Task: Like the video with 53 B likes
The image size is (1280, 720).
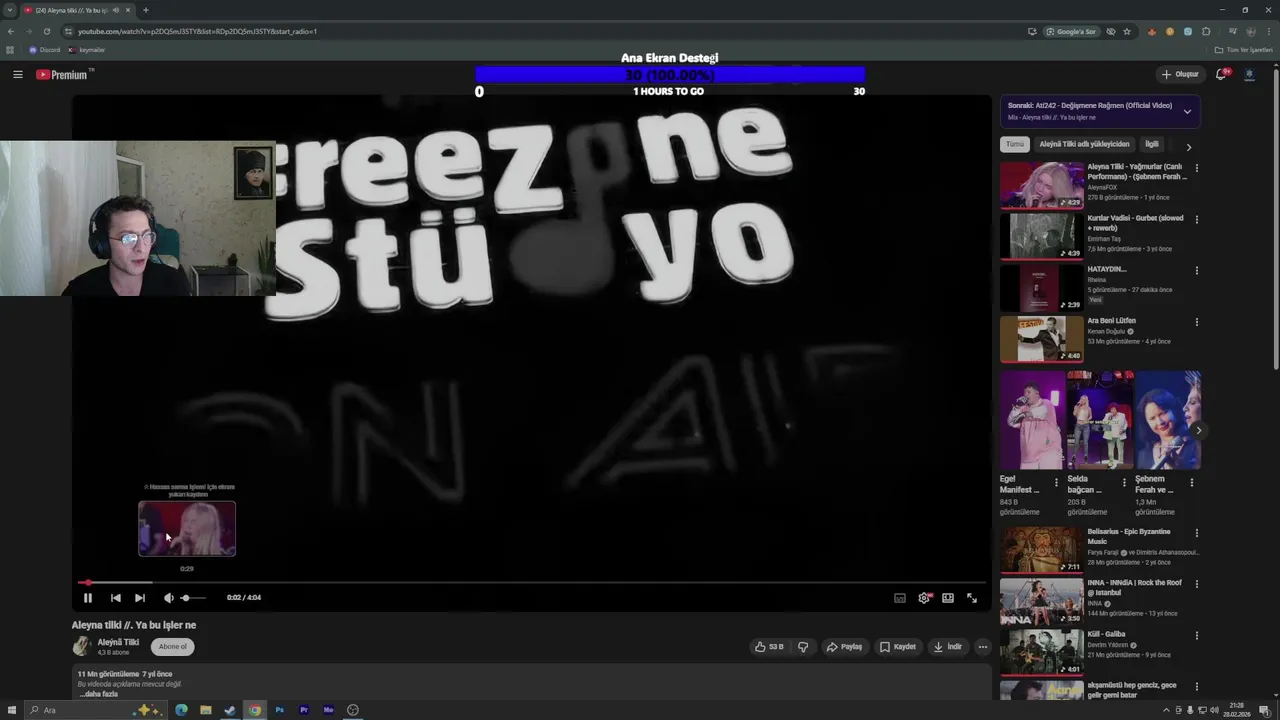Action: pos(769,647)
